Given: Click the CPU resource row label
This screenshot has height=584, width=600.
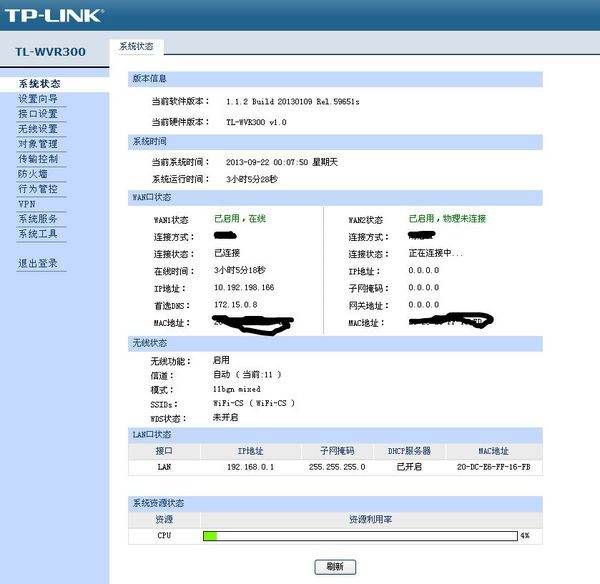Looking at the screenshot, I should (164, 535).
